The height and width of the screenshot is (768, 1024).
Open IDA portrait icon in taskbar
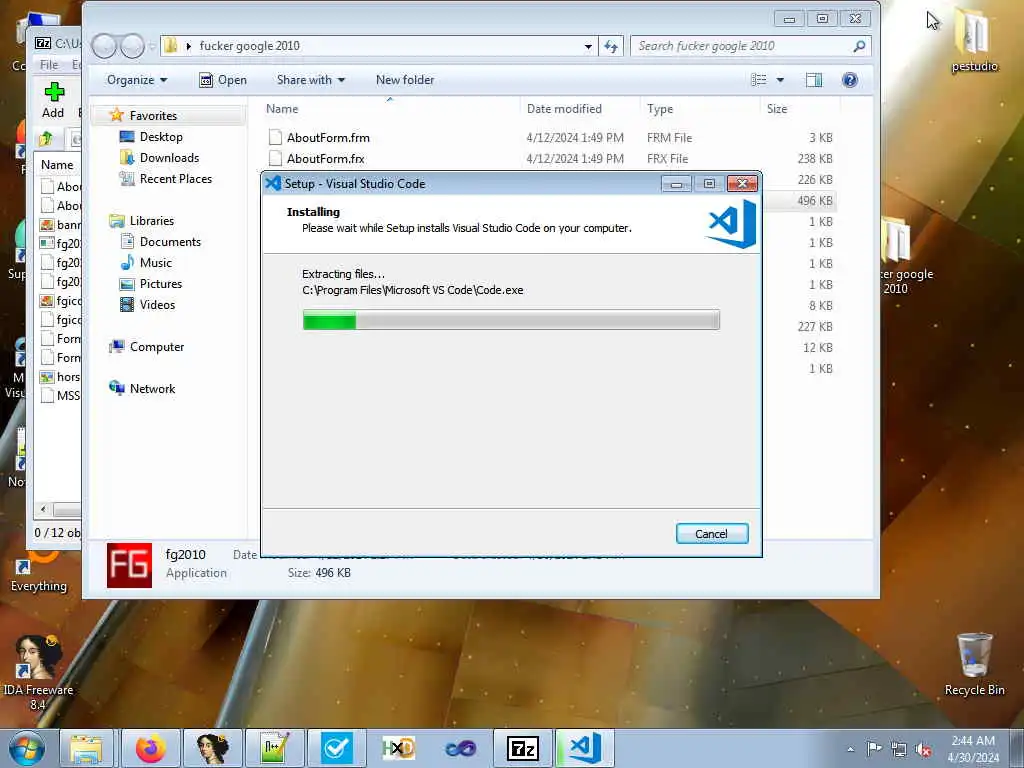click(213, 748)
